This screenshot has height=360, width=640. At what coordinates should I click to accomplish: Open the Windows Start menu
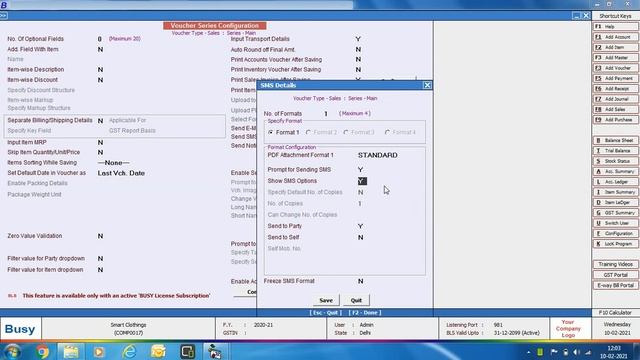tap(12, 351)
